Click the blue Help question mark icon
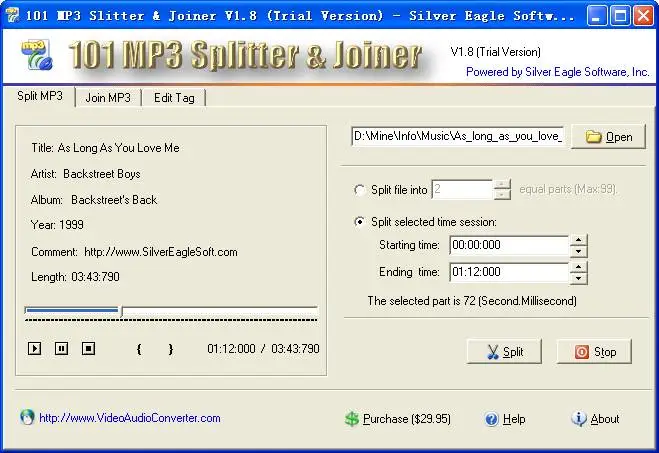This screenshot has height=453, width=659. 491,419
